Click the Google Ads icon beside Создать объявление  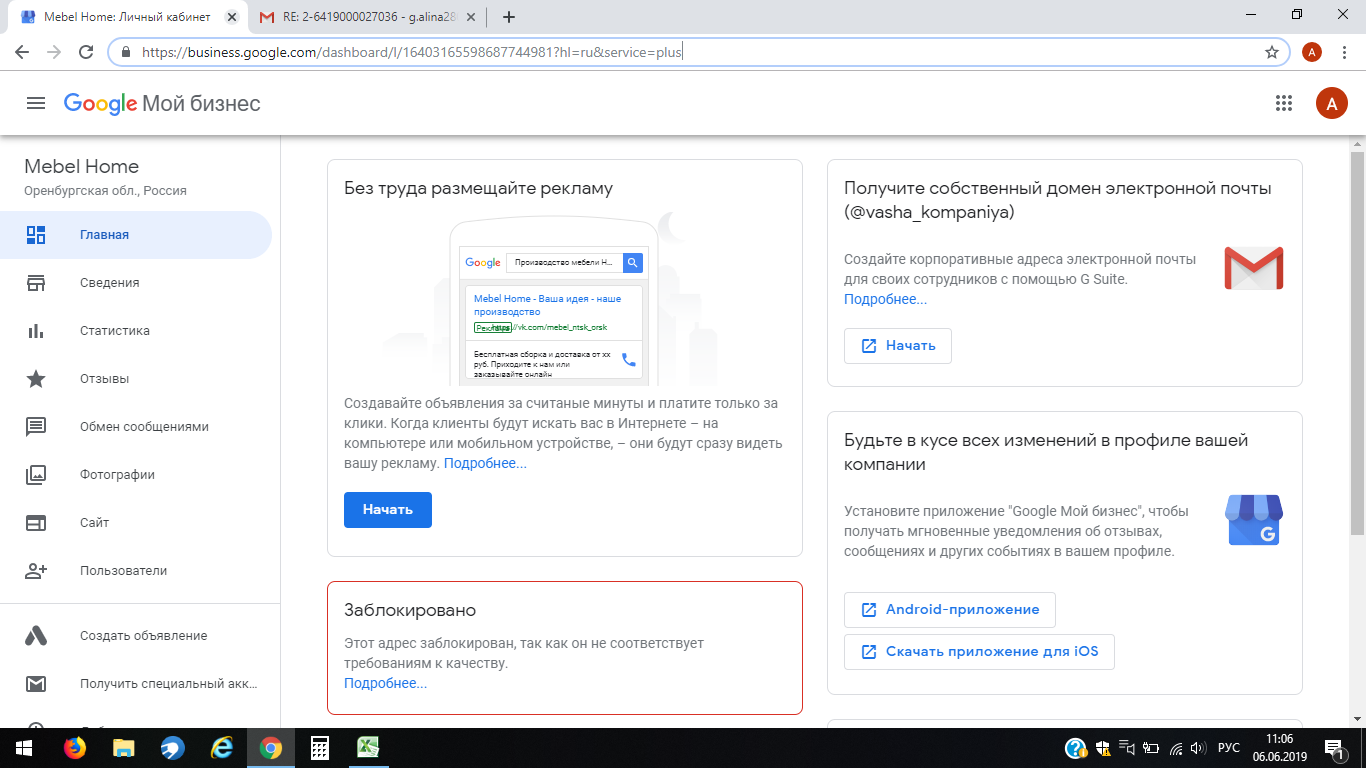(x=36, y=636)
